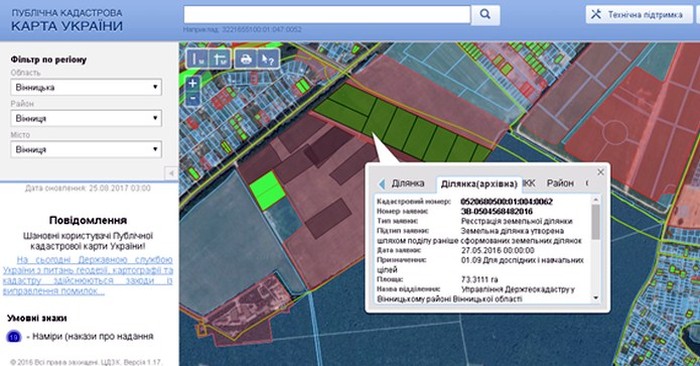Click left arrow to show previous popup tabs
This screenshot has height=366, width=700.
point(382,183)
